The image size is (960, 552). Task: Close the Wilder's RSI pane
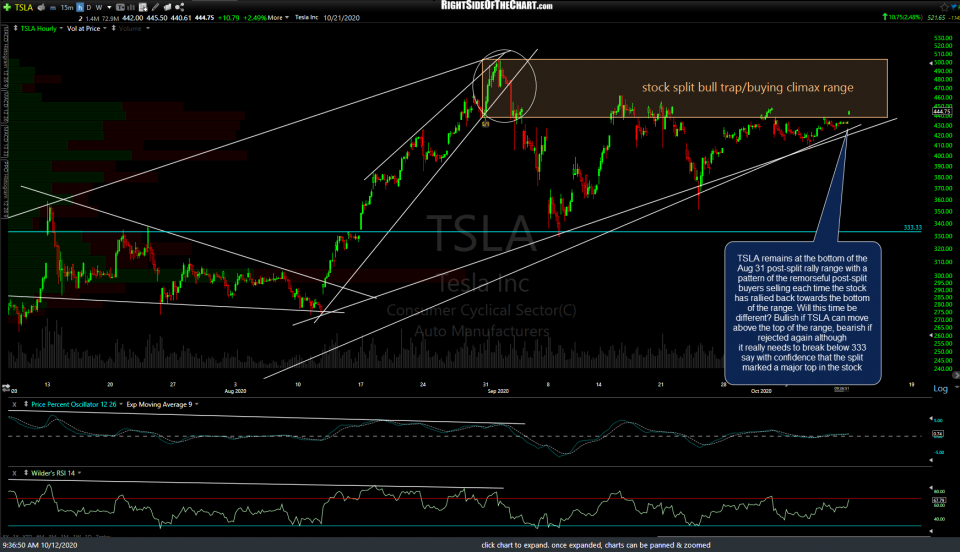[x=14, y=473]
